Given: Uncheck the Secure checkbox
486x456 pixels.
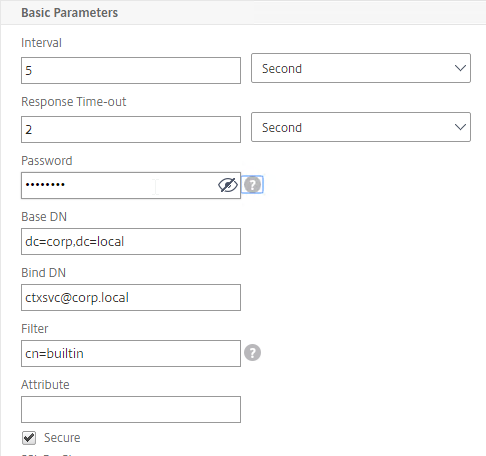Looking at the screenshot, I should coord(29,438).
